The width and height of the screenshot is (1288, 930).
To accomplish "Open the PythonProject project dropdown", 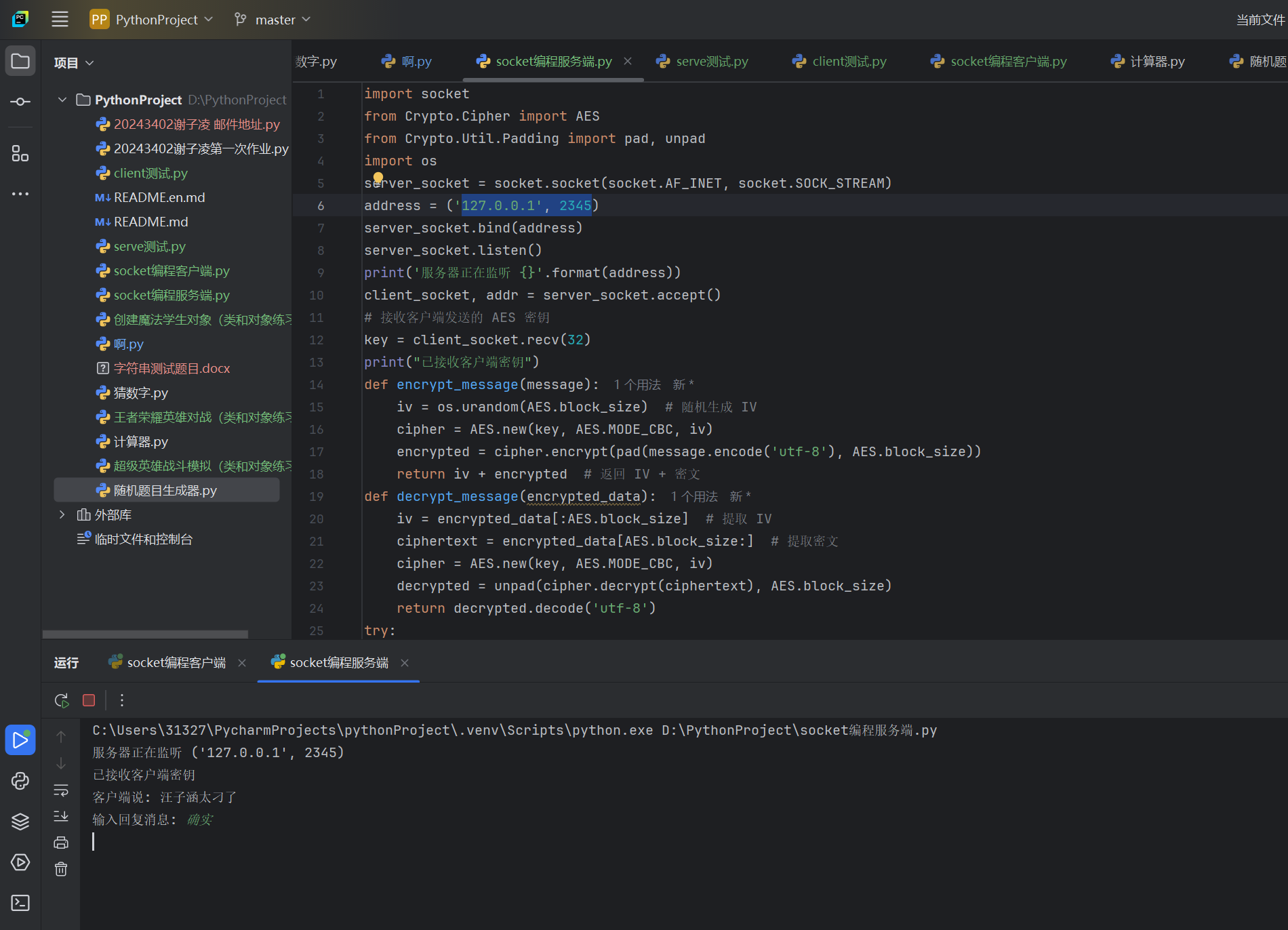I will coord(151,20).
